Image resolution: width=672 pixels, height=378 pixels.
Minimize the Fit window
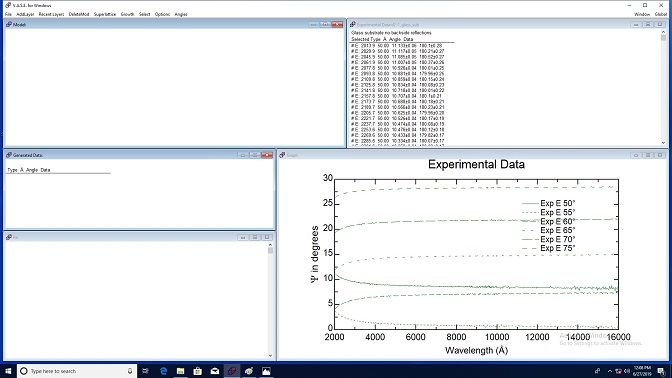[243, 237]
